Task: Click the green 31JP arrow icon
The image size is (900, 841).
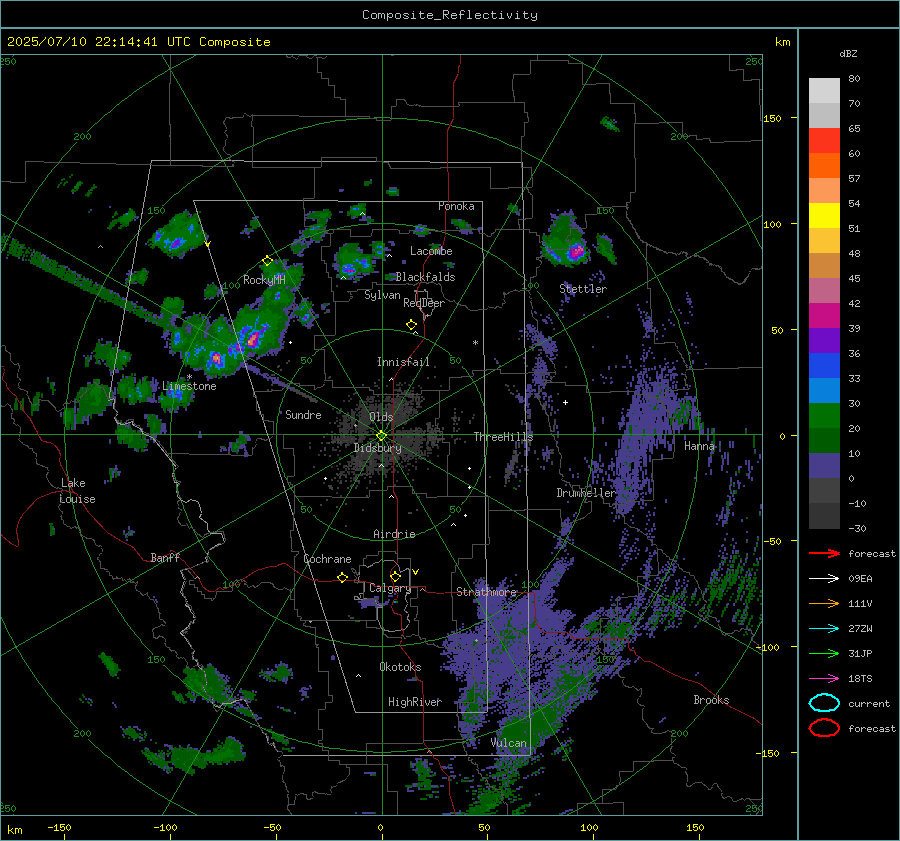Action: coord(824,653)
